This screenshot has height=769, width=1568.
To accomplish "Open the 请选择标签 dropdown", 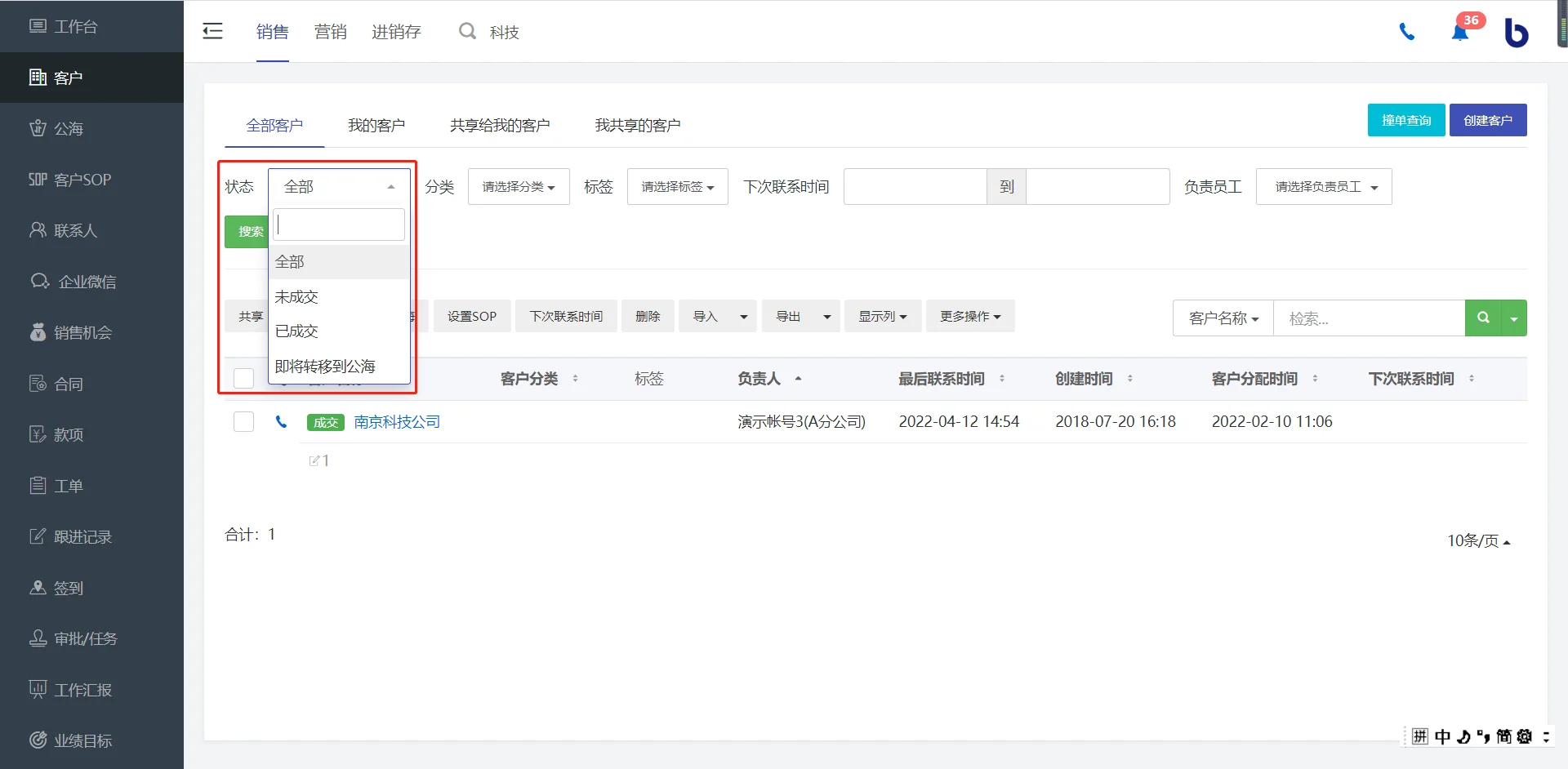I will (x=678, y=187).
